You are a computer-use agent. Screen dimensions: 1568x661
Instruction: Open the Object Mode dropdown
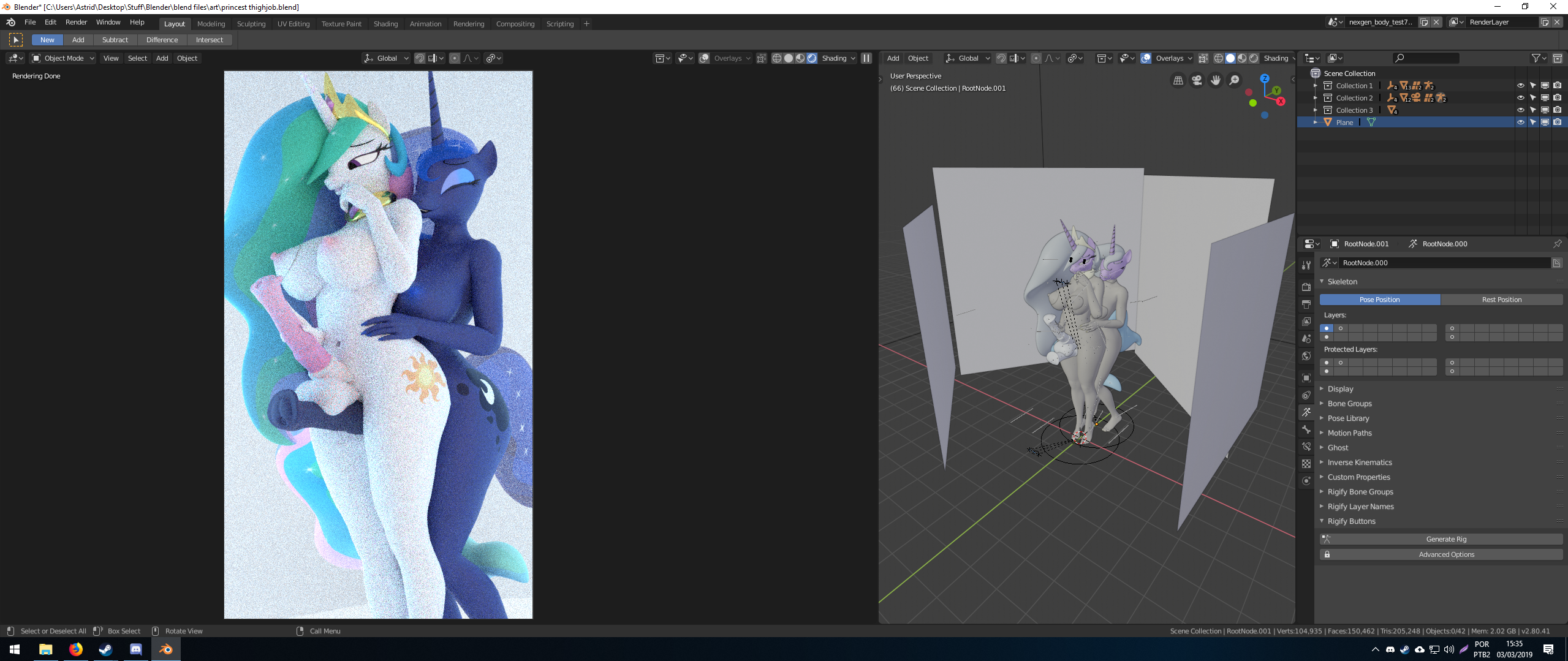tap(64, 58)
